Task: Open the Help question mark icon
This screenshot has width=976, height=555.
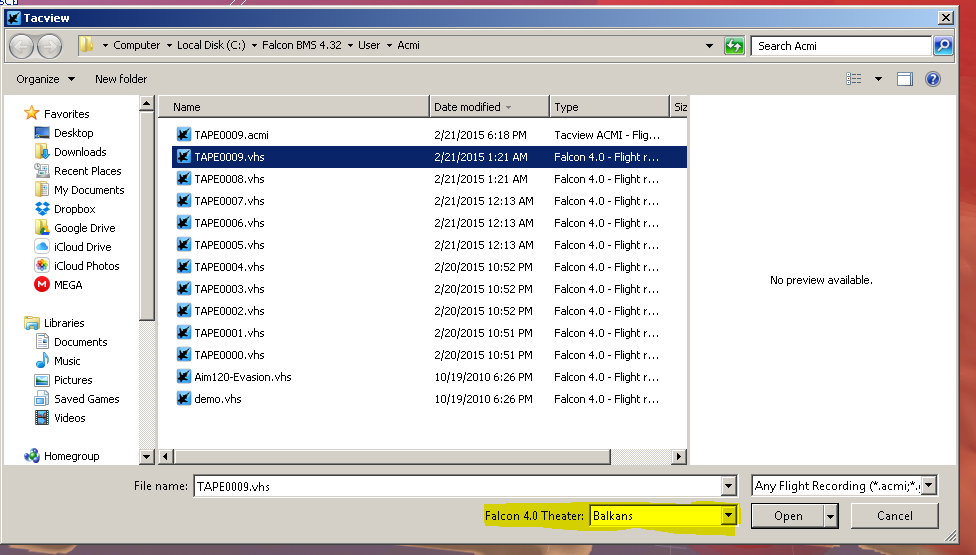Action: [932, 79]
